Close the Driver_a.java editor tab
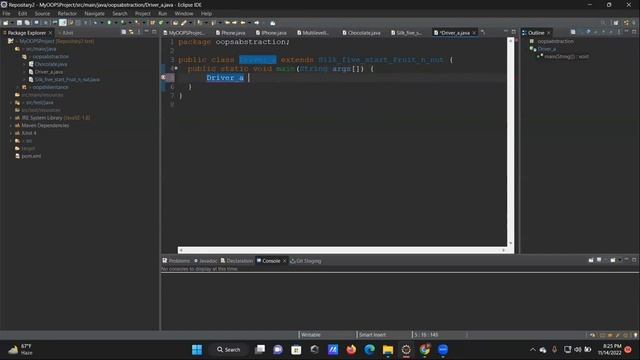The image size is (640, 360). coord(474,33)
